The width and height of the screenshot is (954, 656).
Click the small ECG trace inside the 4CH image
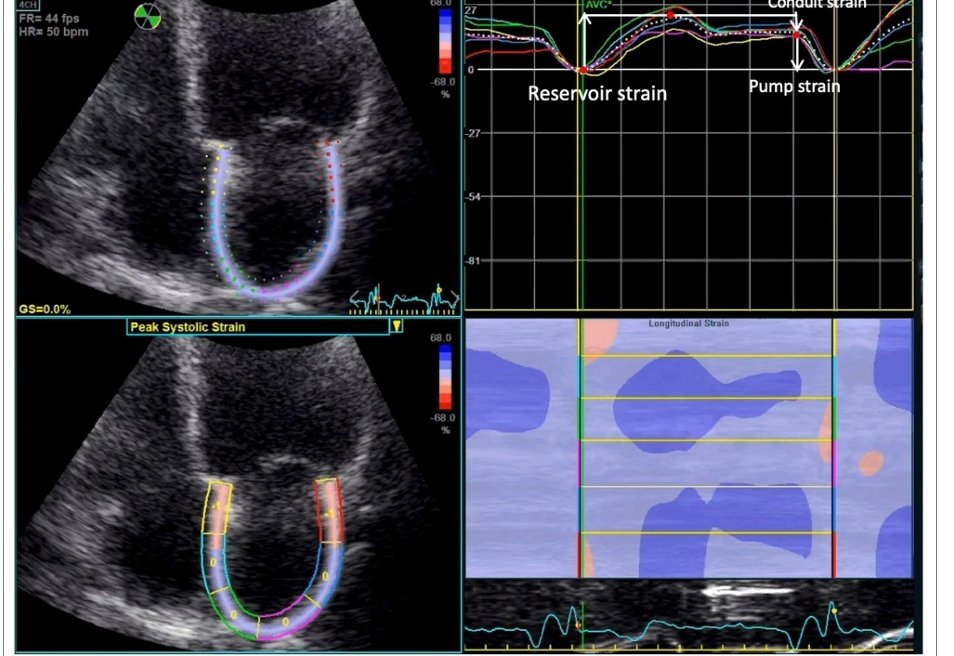pos(404,298)
